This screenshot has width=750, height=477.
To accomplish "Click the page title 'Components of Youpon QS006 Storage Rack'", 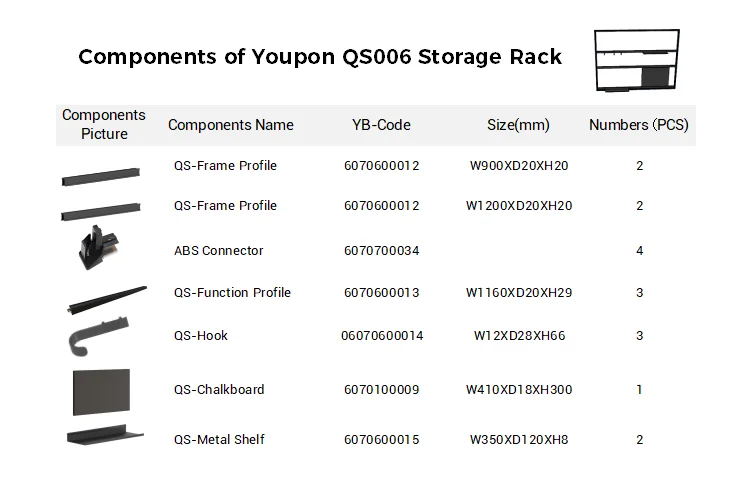I will 320,56.
